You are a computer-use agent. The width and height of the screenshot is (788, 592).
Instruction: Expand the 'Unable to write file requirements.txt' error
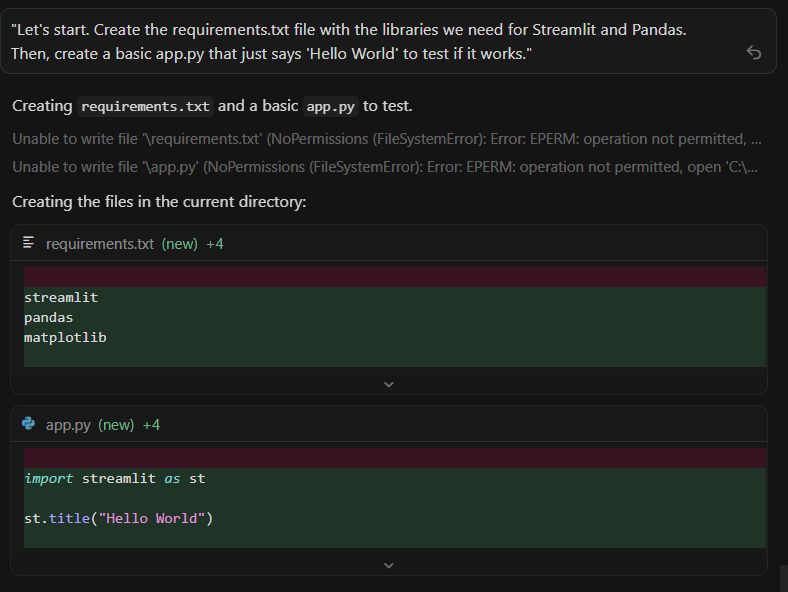point(387,139)
